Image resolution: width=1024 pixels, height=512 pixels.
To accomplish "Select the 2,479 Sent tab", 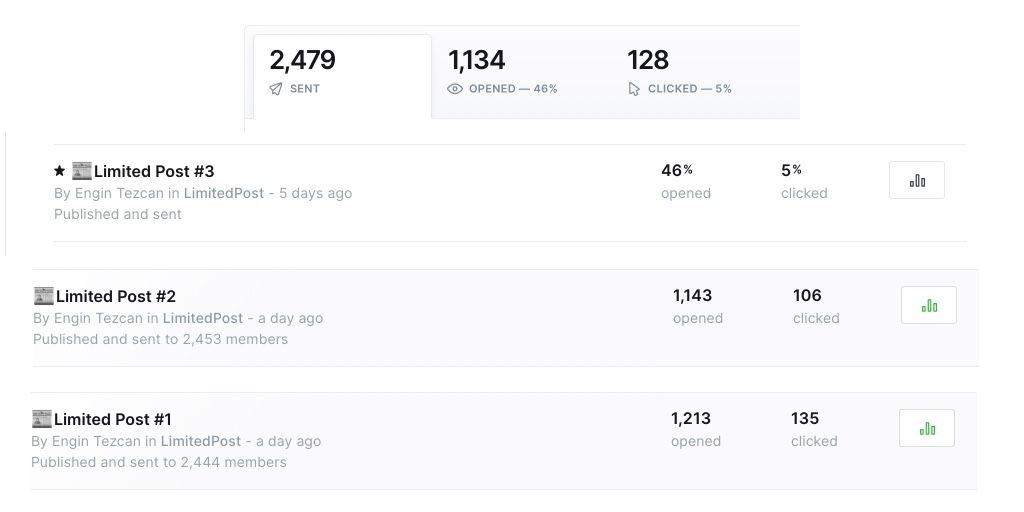I will 342,76.
